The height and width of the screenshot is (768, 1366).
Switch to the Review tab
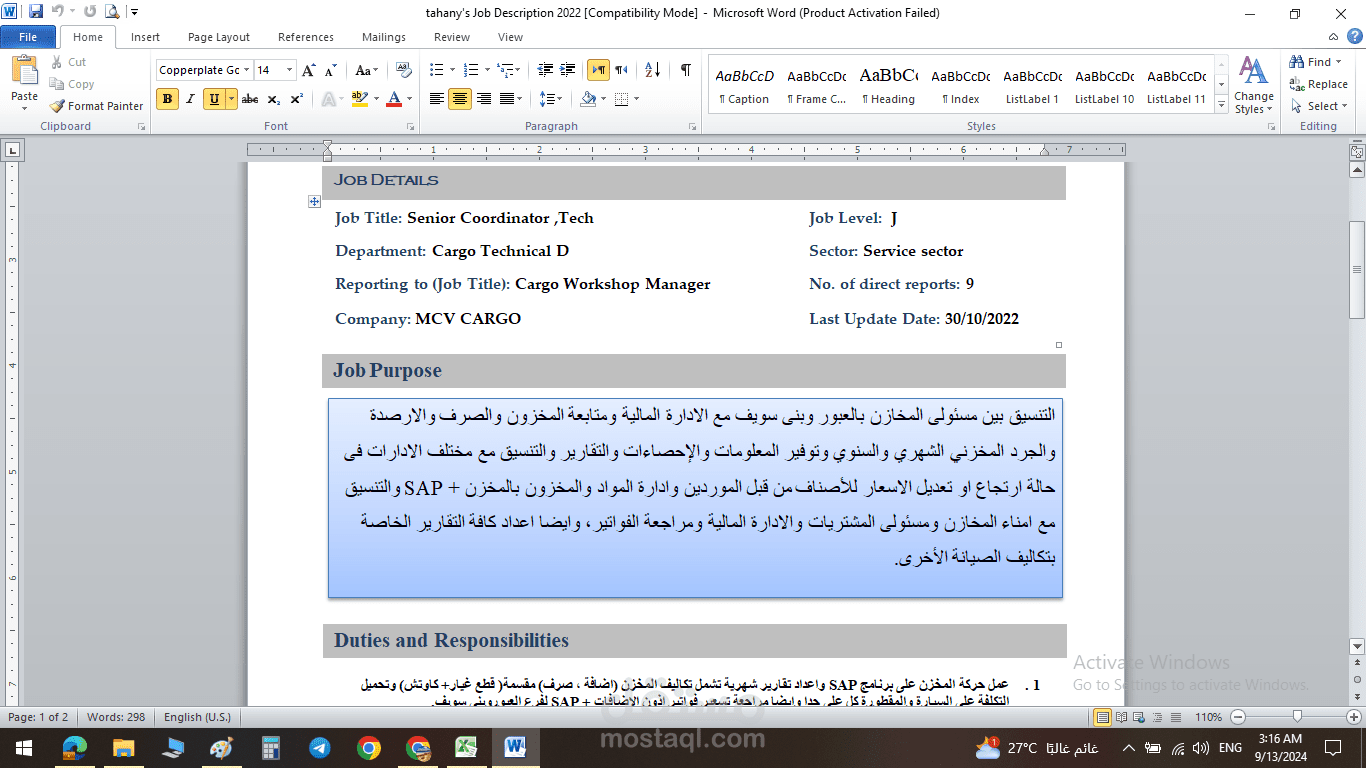[452, 37]
